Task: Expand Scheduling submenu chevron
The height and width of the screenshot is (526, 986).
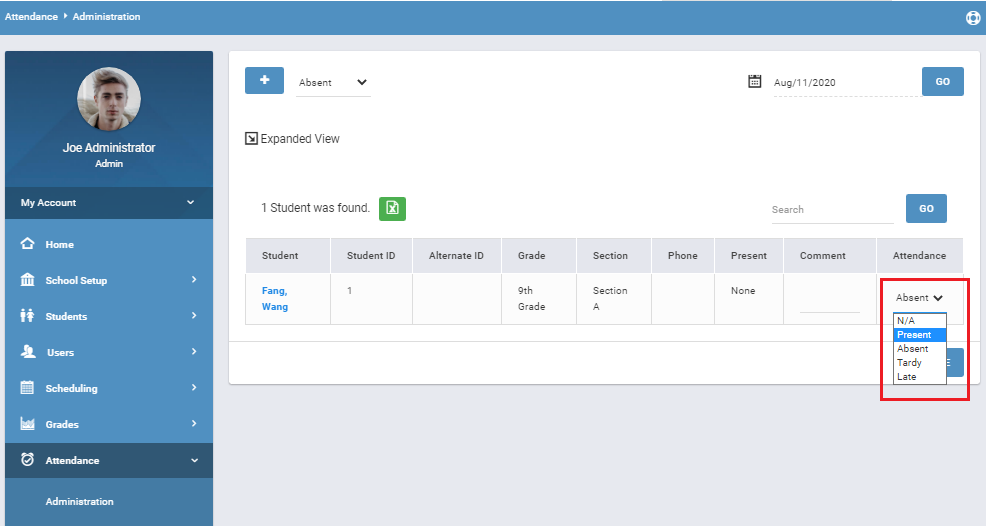Action: (194, 388)
